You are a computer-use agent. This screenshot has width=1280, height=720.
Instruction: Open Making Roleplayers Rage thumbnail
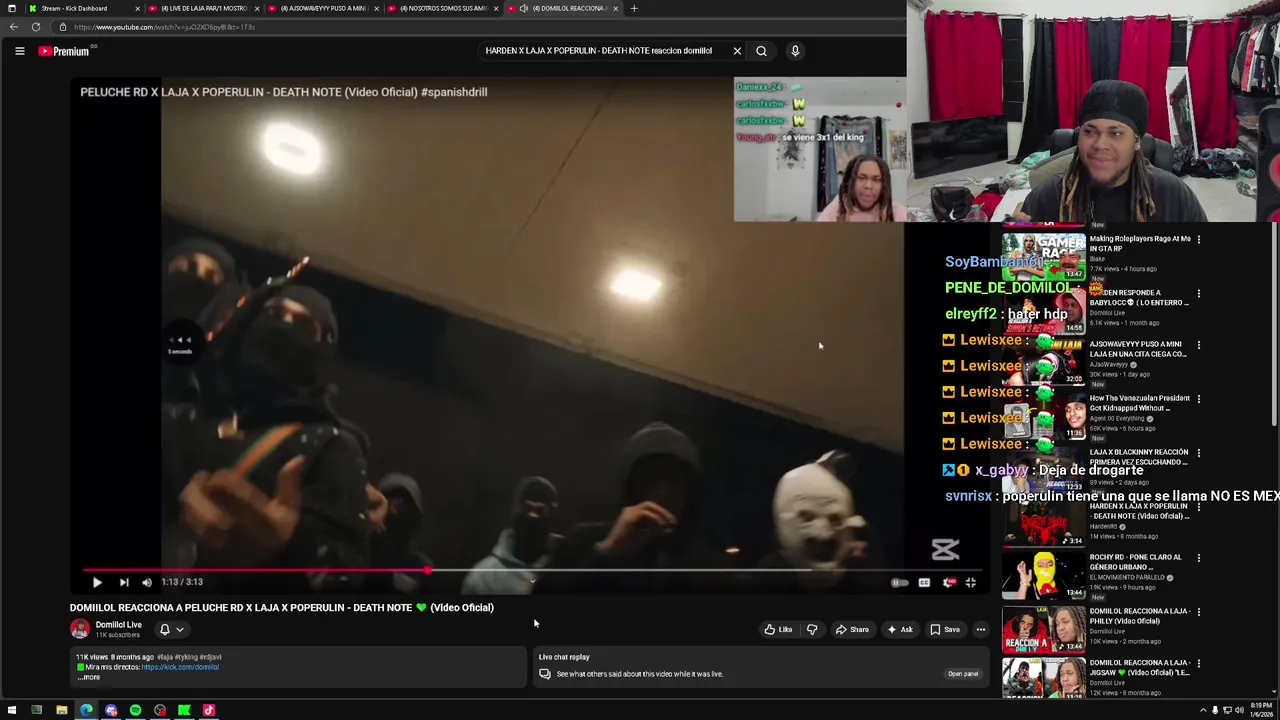(1043, 257)
